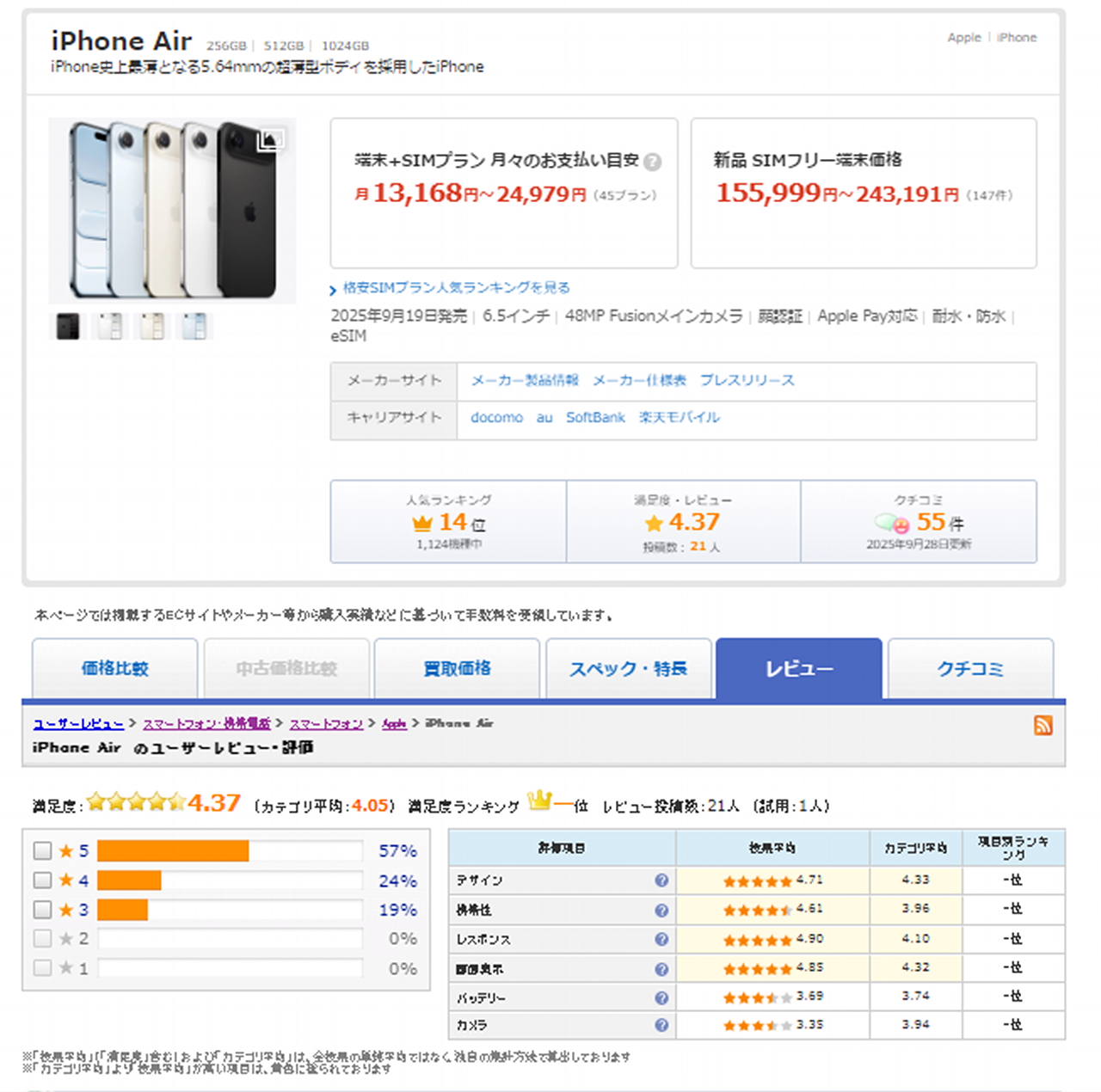This screenshot has width=1101, height=1092.
Task: Click help icon beside monthly payment estimate
Action: click(653, 162)
